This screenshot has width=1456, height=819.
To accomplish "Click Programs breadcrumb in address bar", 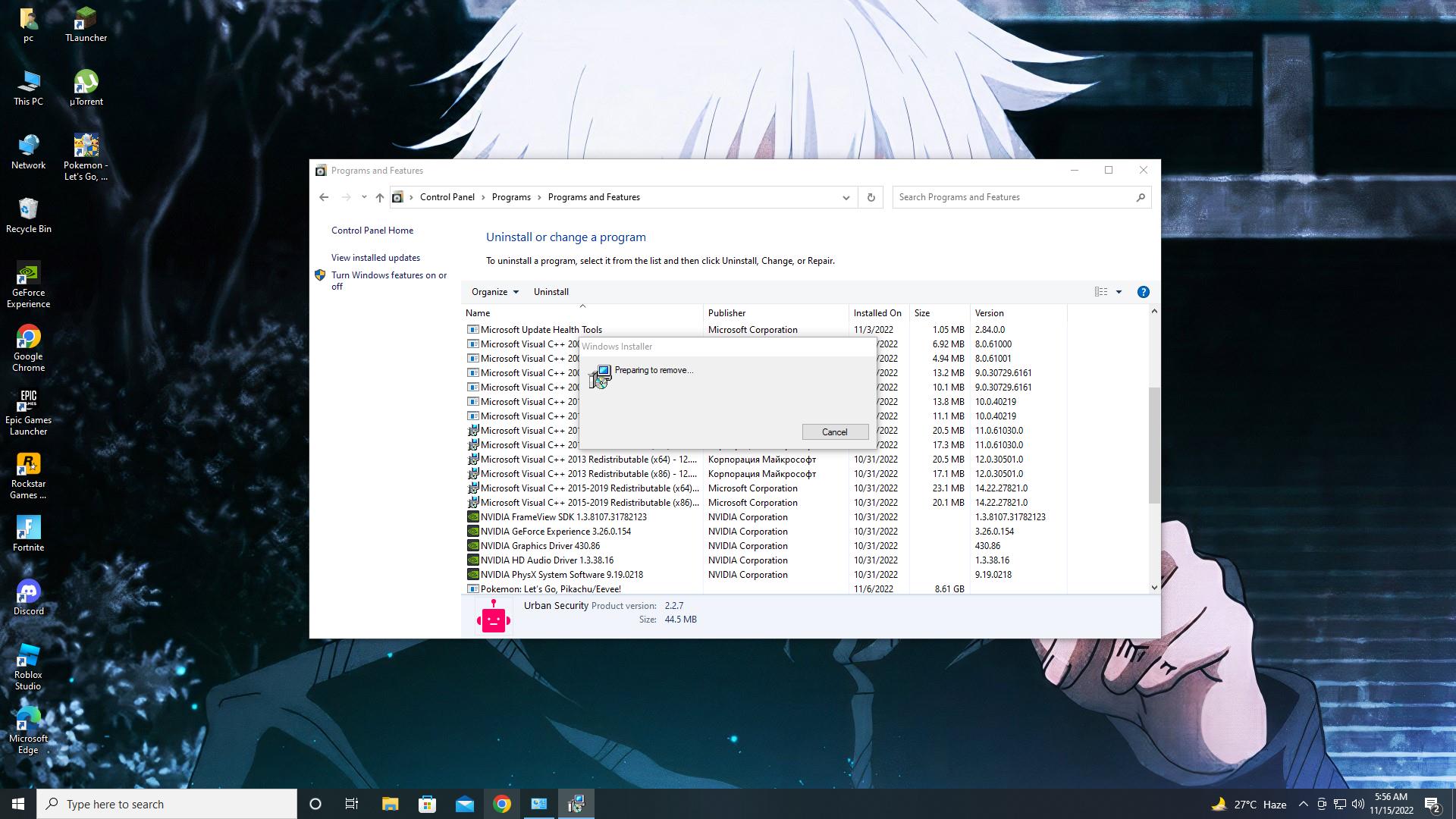I will [x=511, y=197].
